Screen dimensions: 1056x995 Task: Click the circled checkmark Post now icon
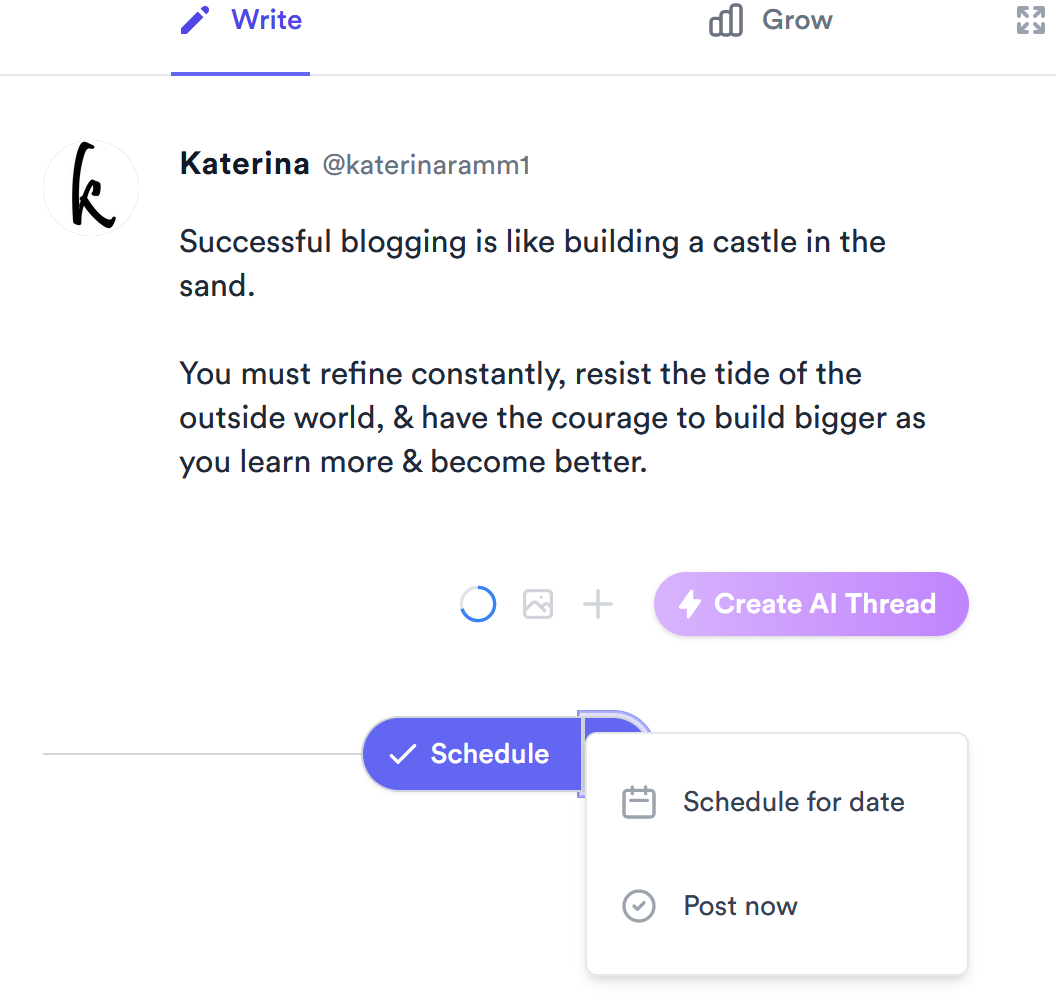point(638,905)
